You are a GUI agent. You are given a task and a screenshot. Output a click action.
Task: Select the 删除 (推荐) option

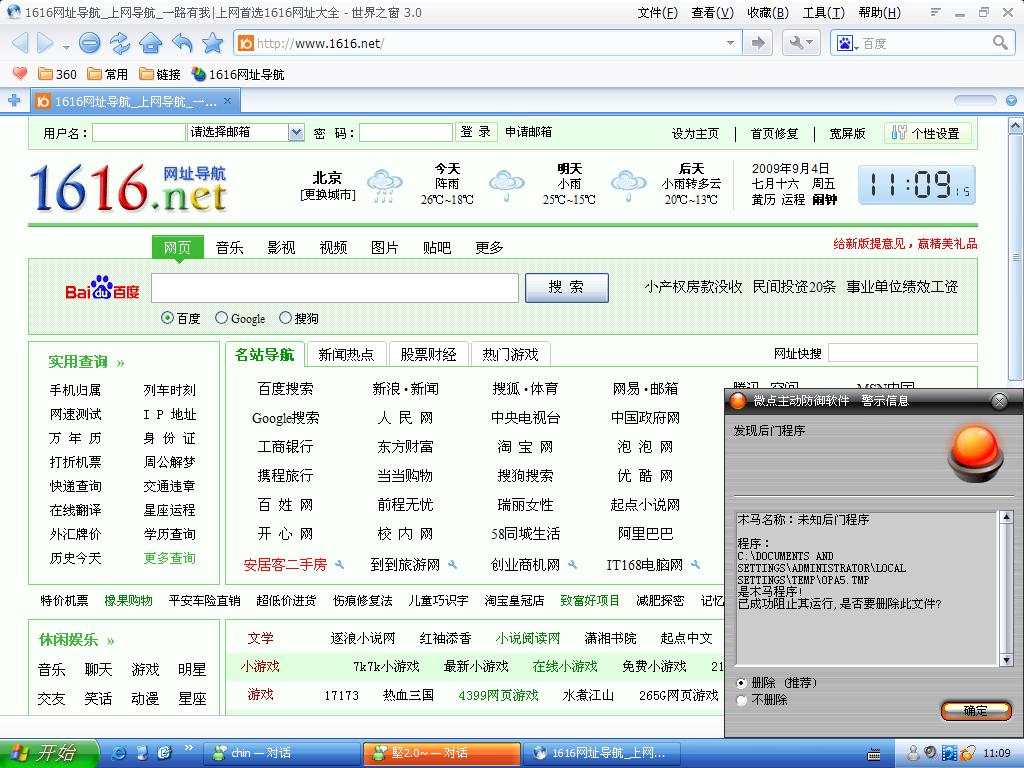click(741, 683)
